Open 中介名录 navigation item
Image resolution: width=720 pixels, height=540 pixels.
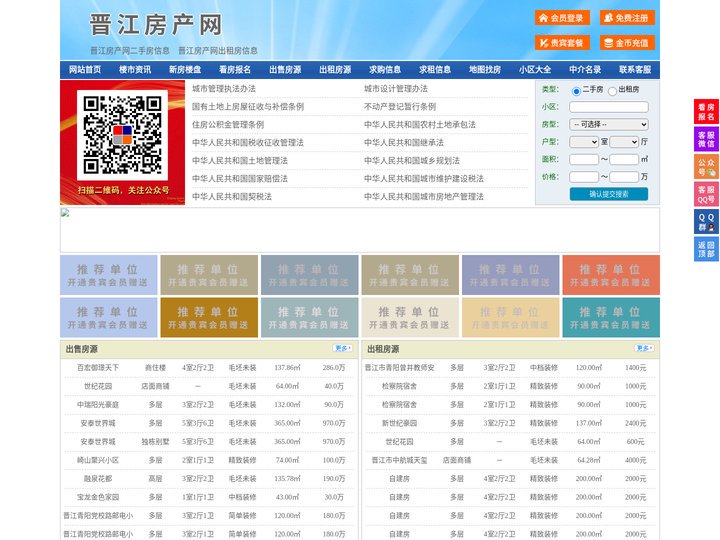[x=585, y=70]
